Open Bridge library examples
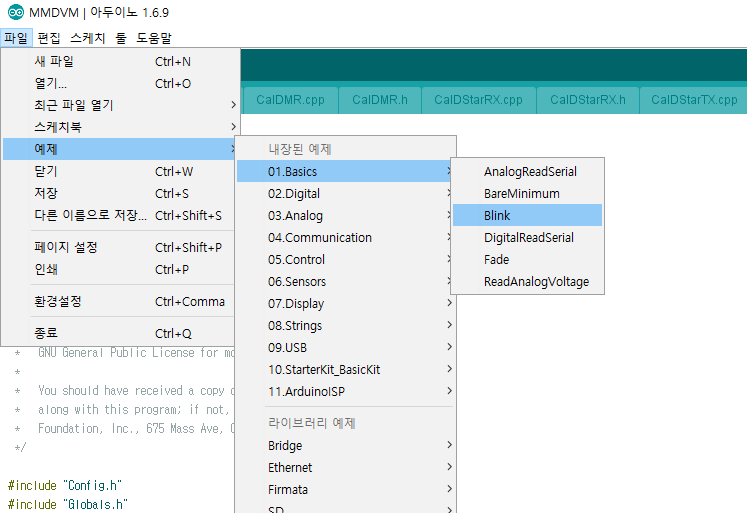Image resolution: width=747 pixels, height=513 pixels. [346, 445]
